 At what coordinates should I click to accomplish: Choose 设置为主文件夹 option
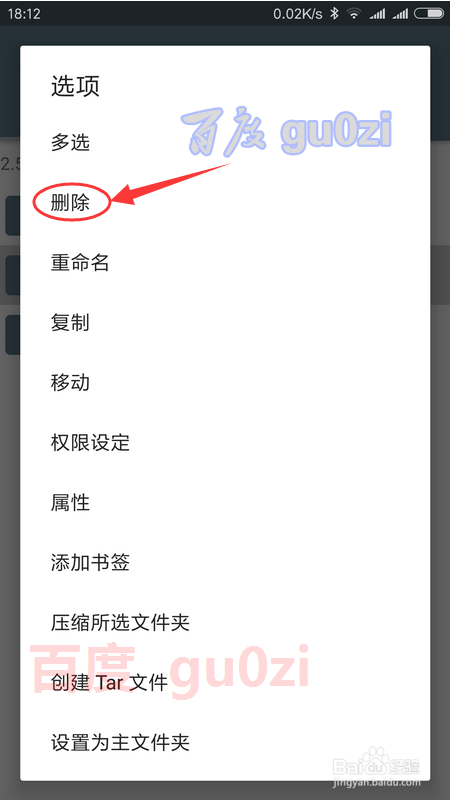(x=225, y=743)
